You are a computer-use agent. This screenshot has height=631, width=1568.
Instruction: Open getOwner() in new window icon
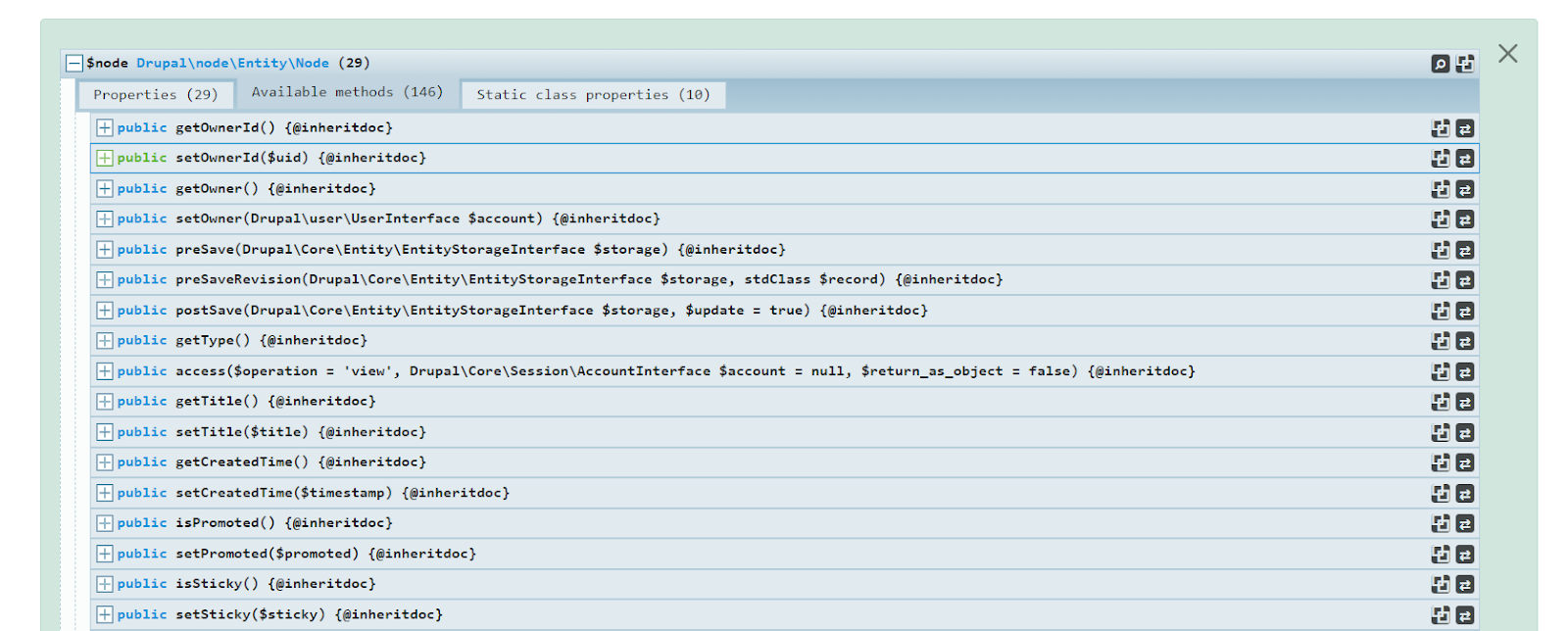coord(1441,189)
